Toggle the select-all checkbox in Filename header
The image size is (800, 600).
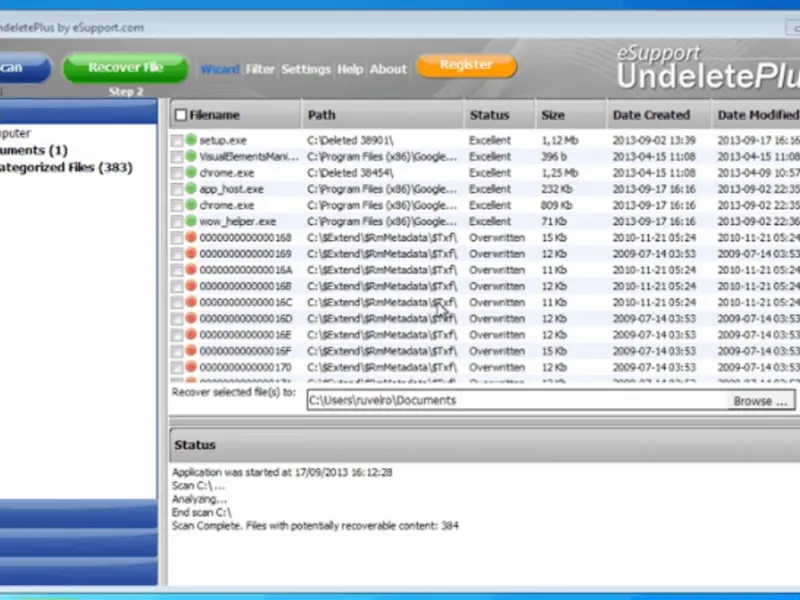(181, 115)
